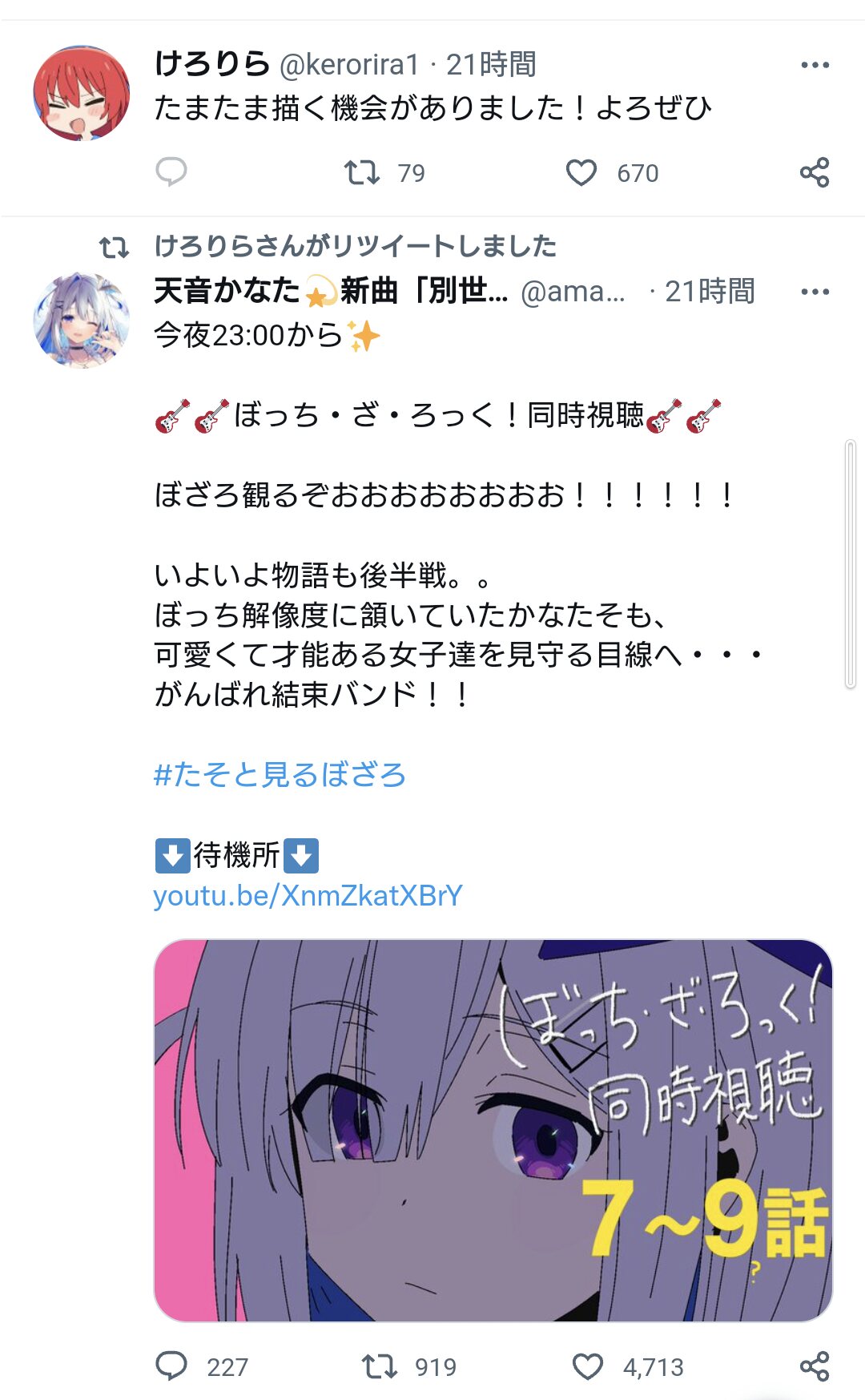Open the youtu.be/XnmZkatXBrY link
Viewport: 865px width, 1400px height.
point(308,895)
